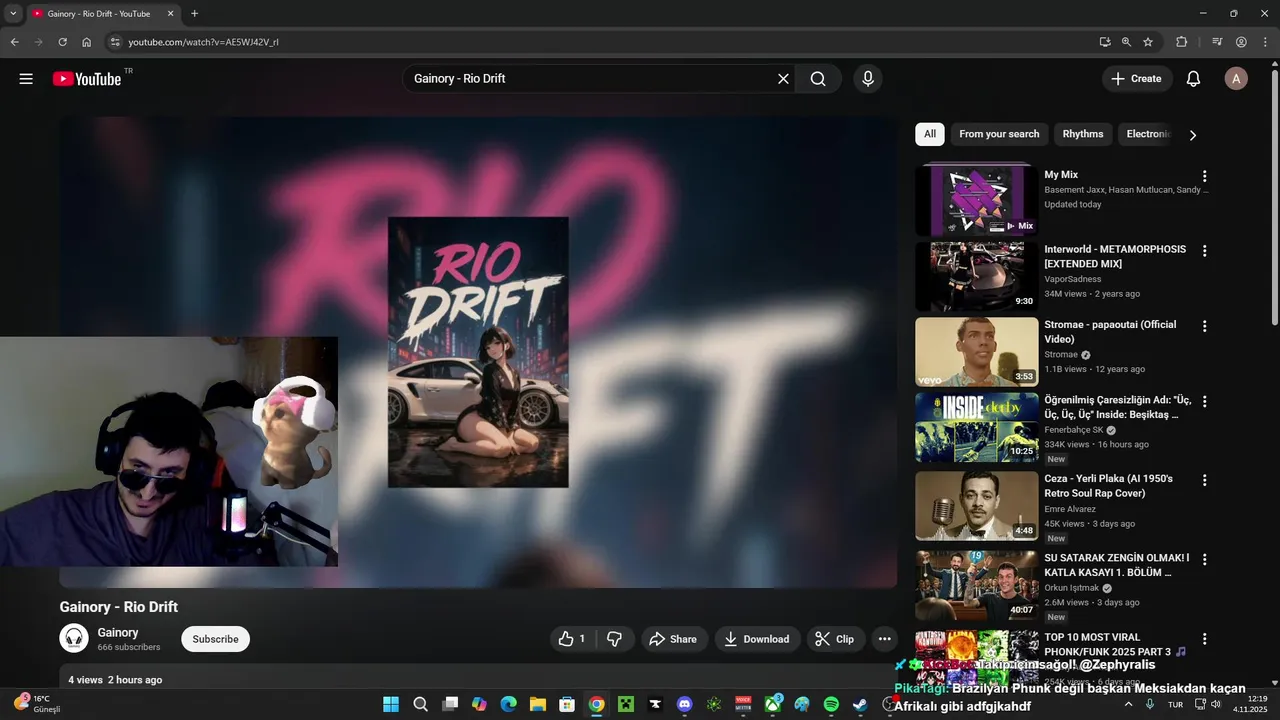
Task: Open the SU SATARAK ZENGİN OLMAK video title
Action: click(x=1116, y=565)
